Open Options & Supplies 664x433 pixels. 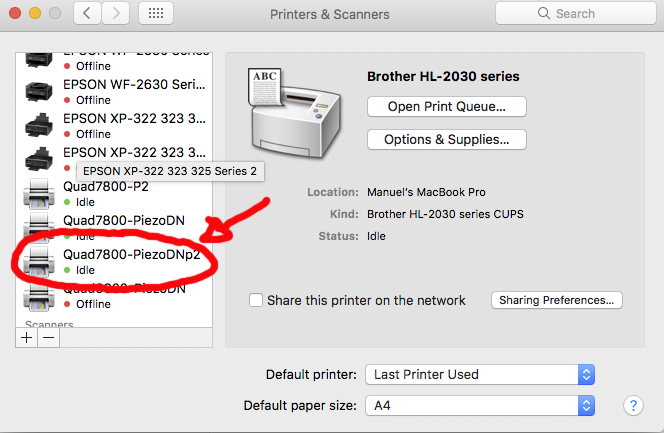pyautogui.click(x=446, y=140)
